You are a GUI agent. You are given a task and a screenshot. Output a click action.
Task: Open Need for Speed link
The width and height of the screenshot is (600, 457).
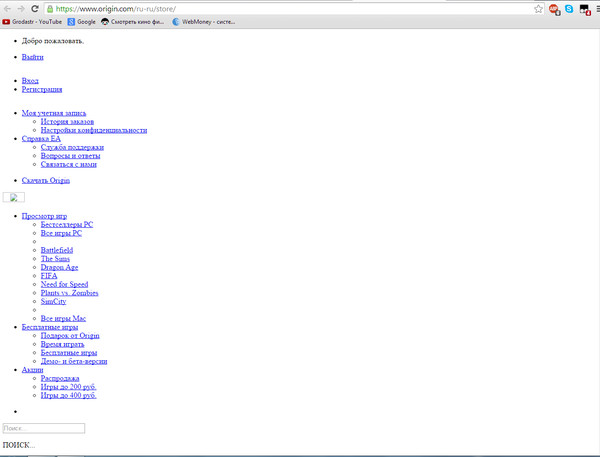[x=64, y=284]
